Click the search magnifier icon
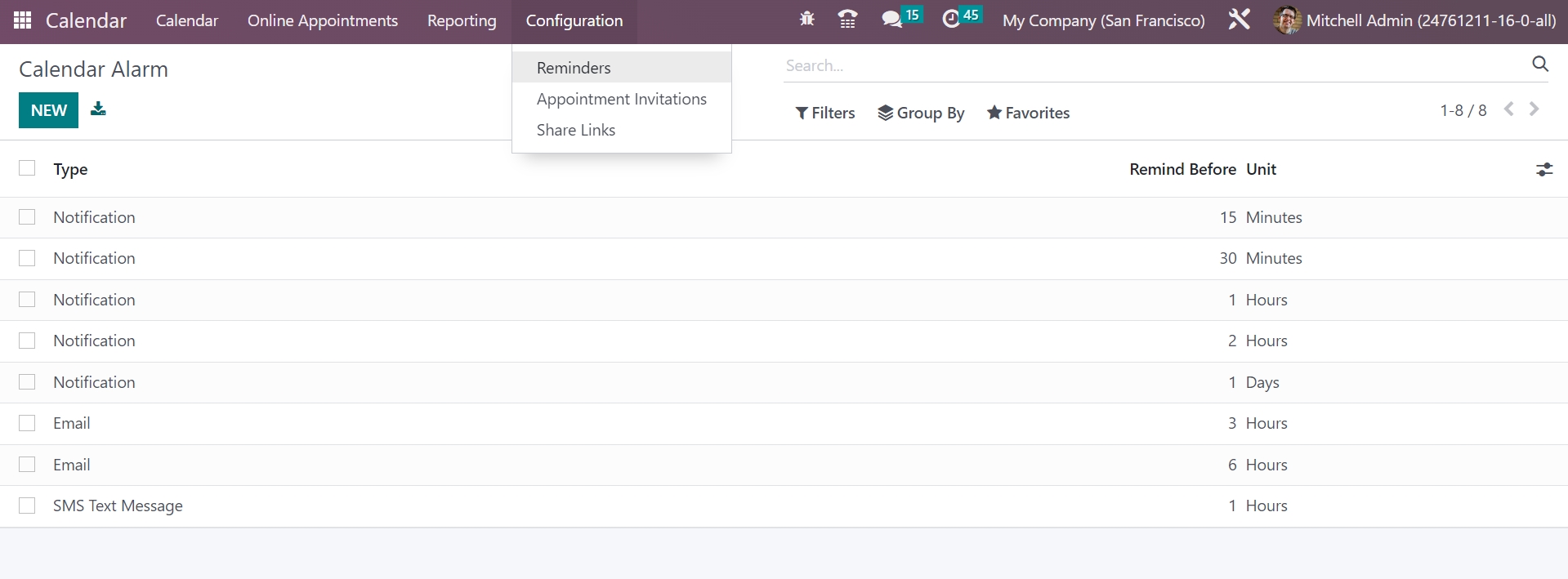Image resolution: width=1568 pixels, height=579 pixels. (1539, 65)
